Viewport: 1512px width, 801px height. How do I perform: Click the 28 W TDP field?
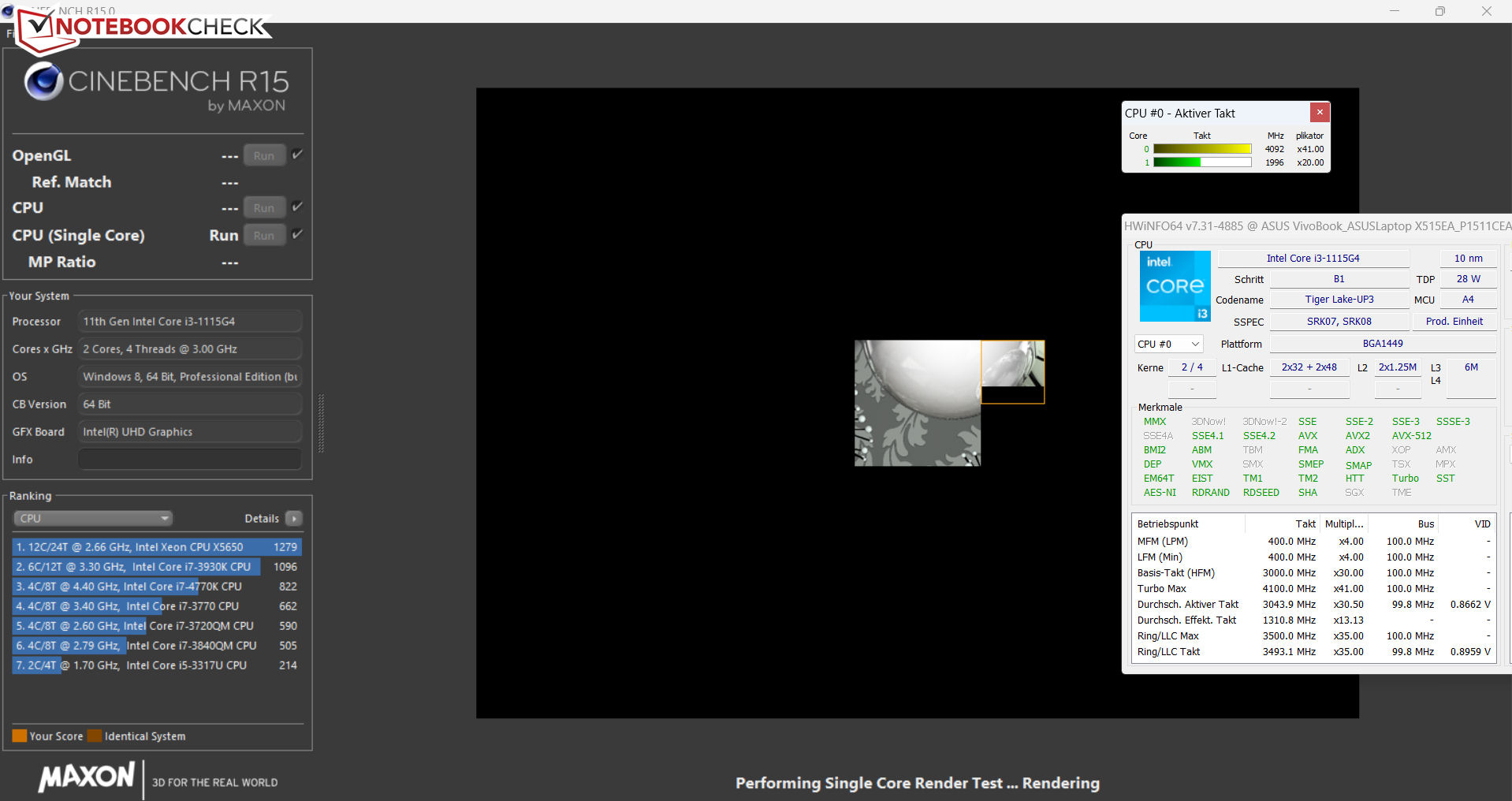coord(1468,278)
